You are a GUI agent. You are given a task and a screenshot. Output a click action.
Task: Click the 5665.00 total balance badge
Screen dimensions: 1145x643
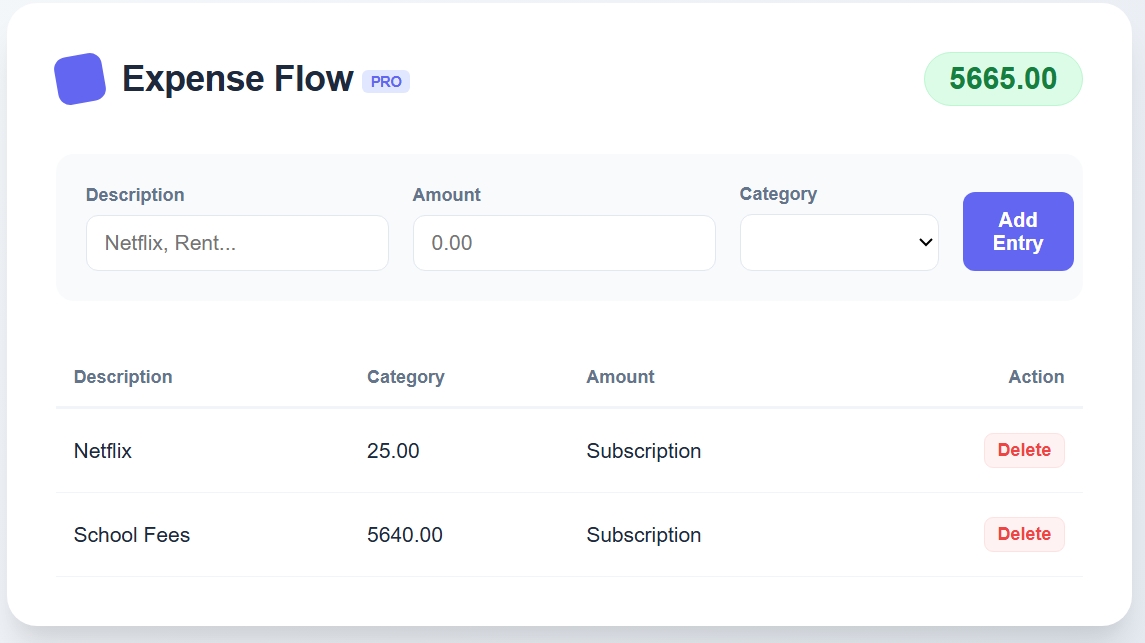click(x=1003, y=79)
